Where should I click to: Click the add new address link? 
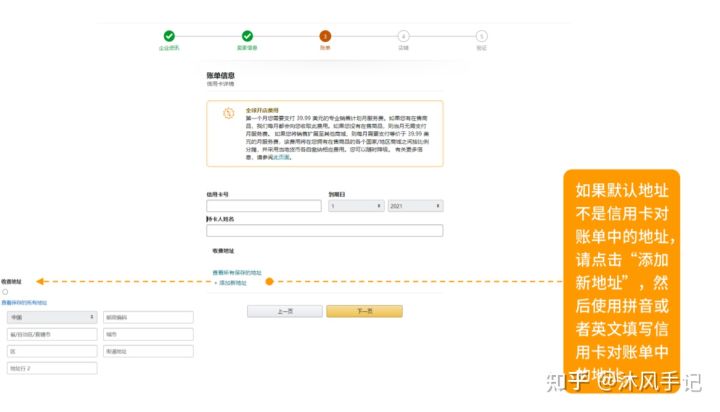coord(231,283)
